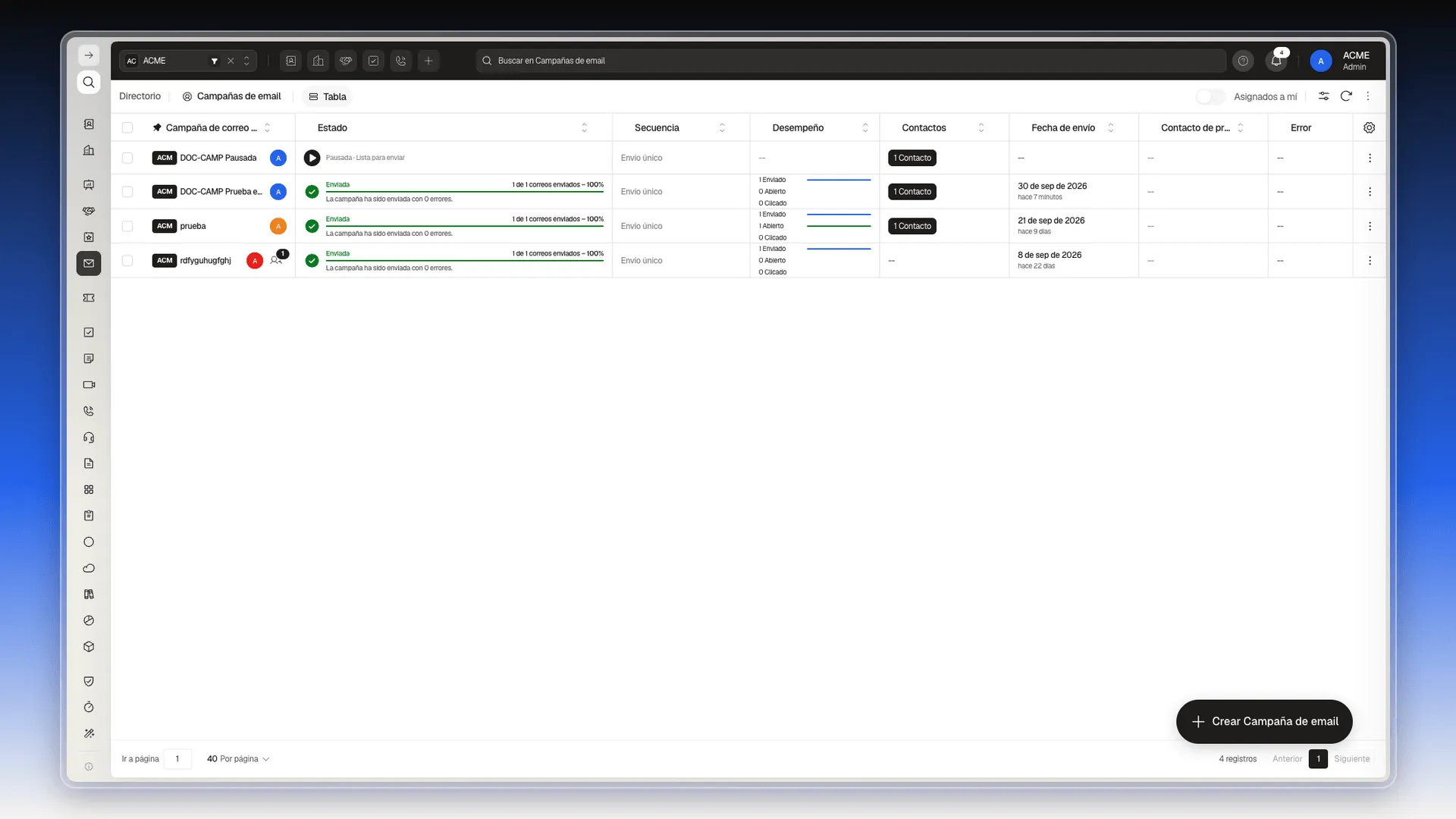Viewport: 1456px width, 819px height.
Task: Check the DOC-CAMP Prueba row checkbox
Action: click(127, 192)
